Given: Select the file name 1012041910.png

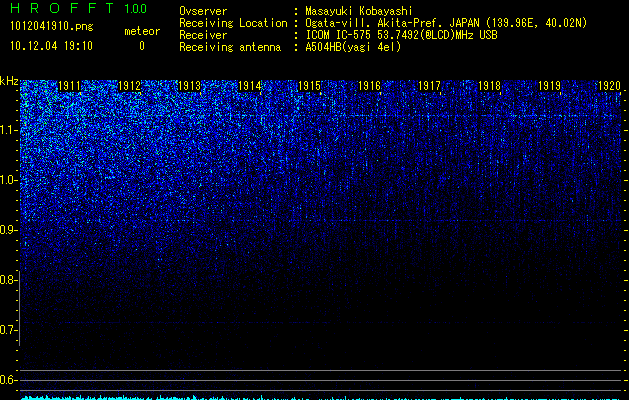Looking at the screenshot, I should click(x=52, y=27).
